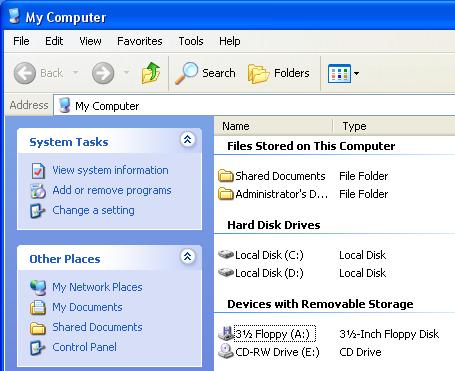455x371 pixels.
Task: Click the sidebar Shared Documents folder icon
Action: pos(38,328)
